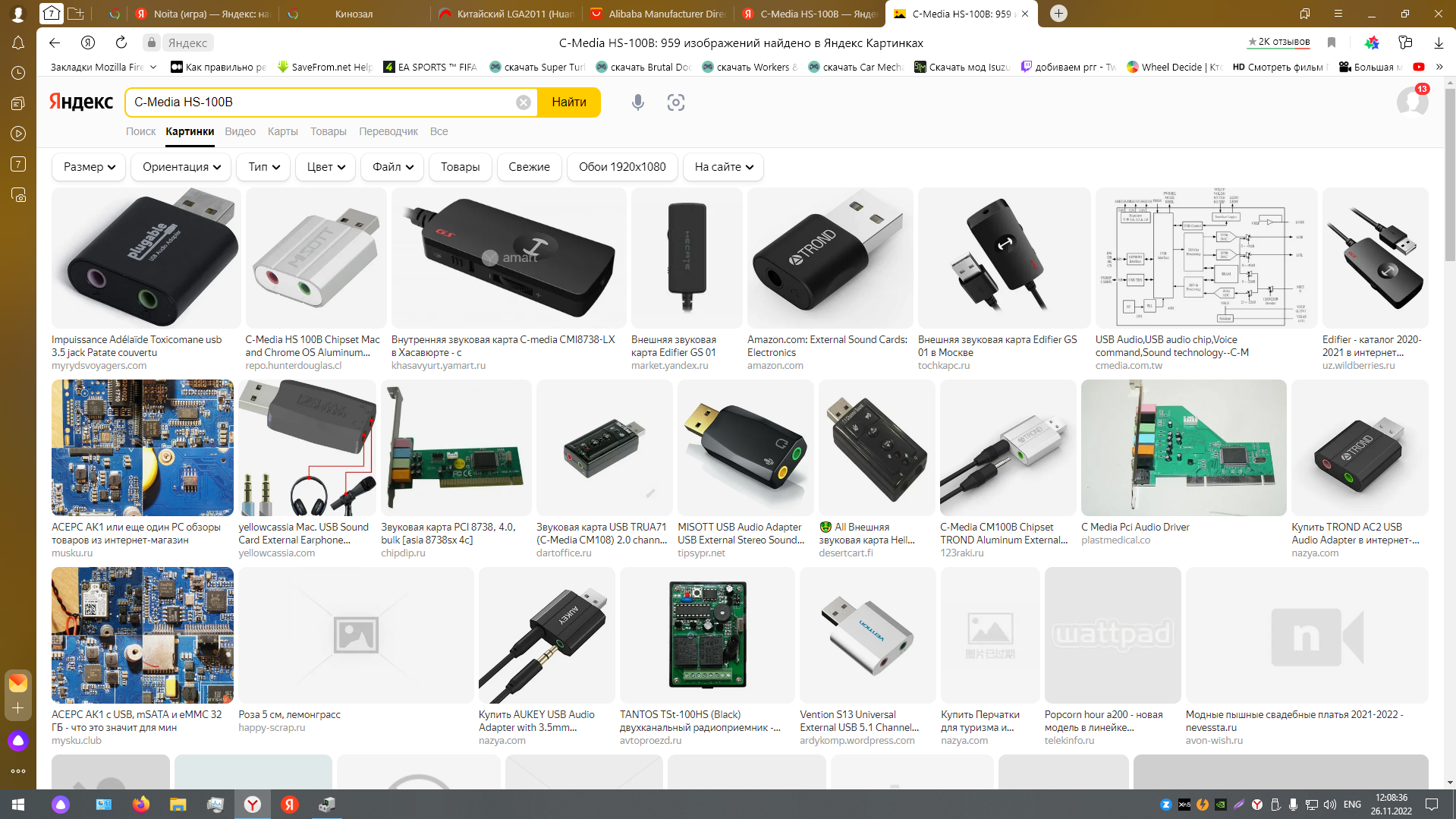
Task: Open the Тип filter dropdown
Action: 264,167
